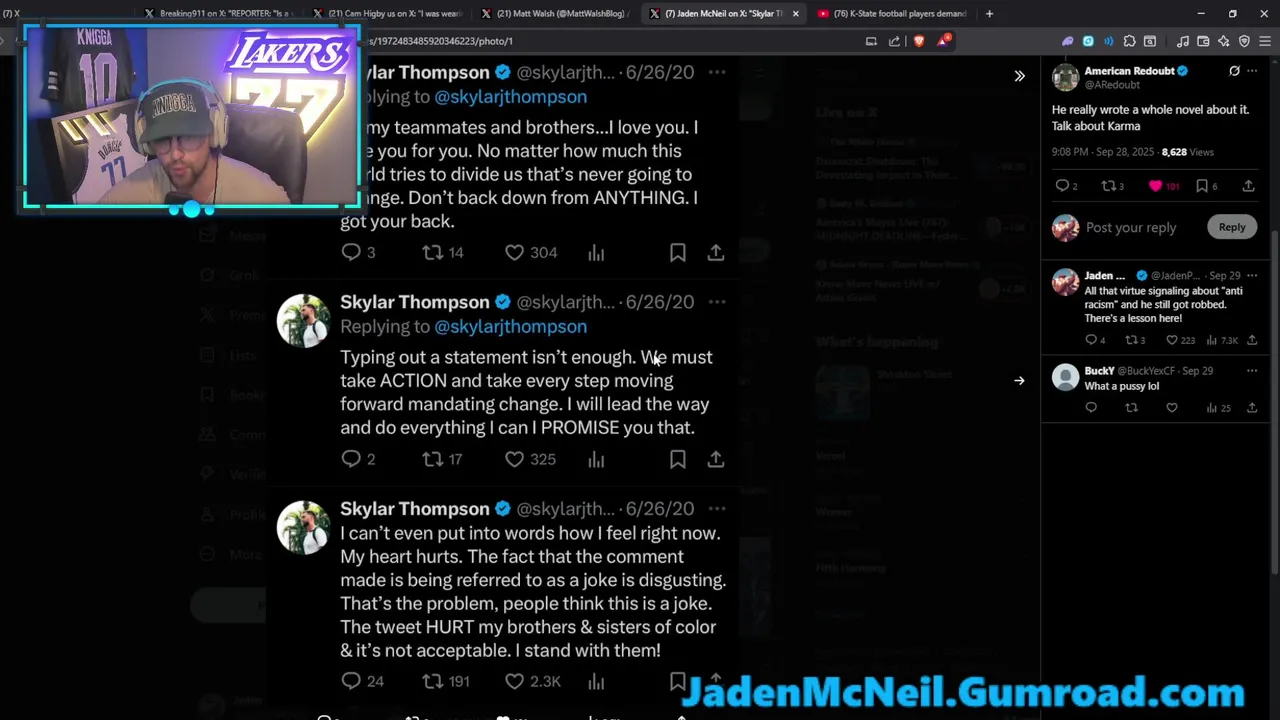Share American Redoubt's post
This screenshot has width=1280, height=720.
(1248, 186)
